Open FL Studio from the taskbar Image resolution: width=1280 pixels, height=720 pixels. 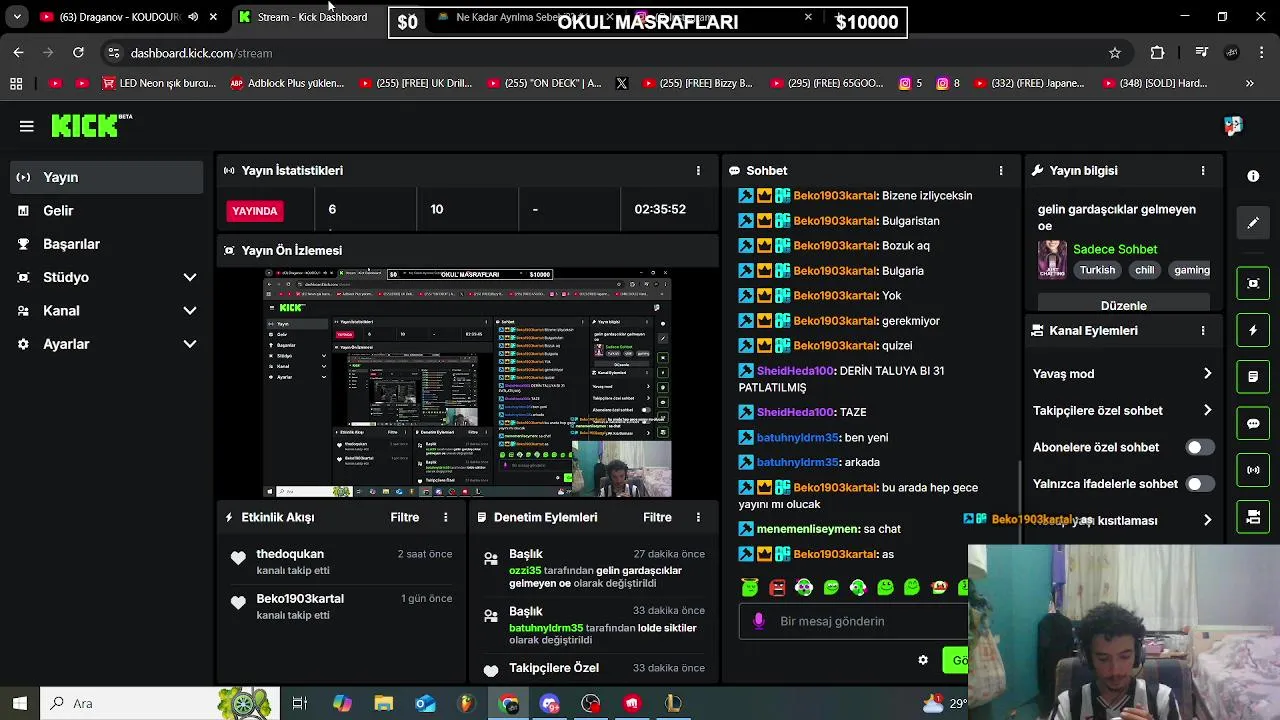pyautogui.click(x=467, y=704)
